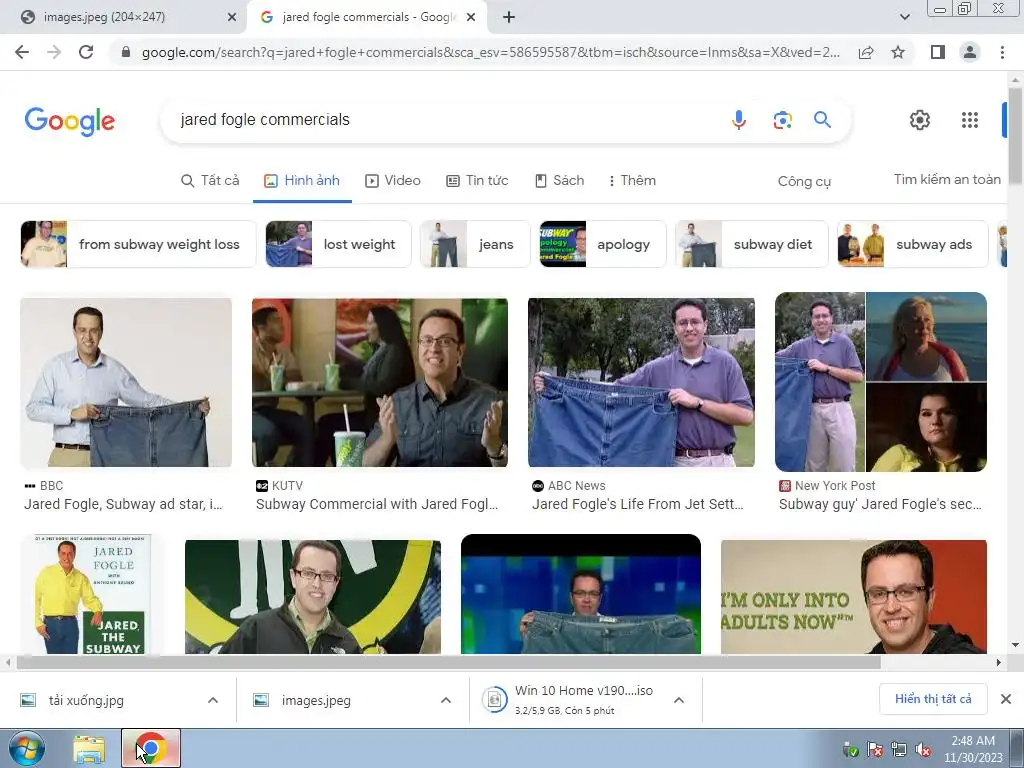Open the Chrome three-dot menu

point(1002,52)
